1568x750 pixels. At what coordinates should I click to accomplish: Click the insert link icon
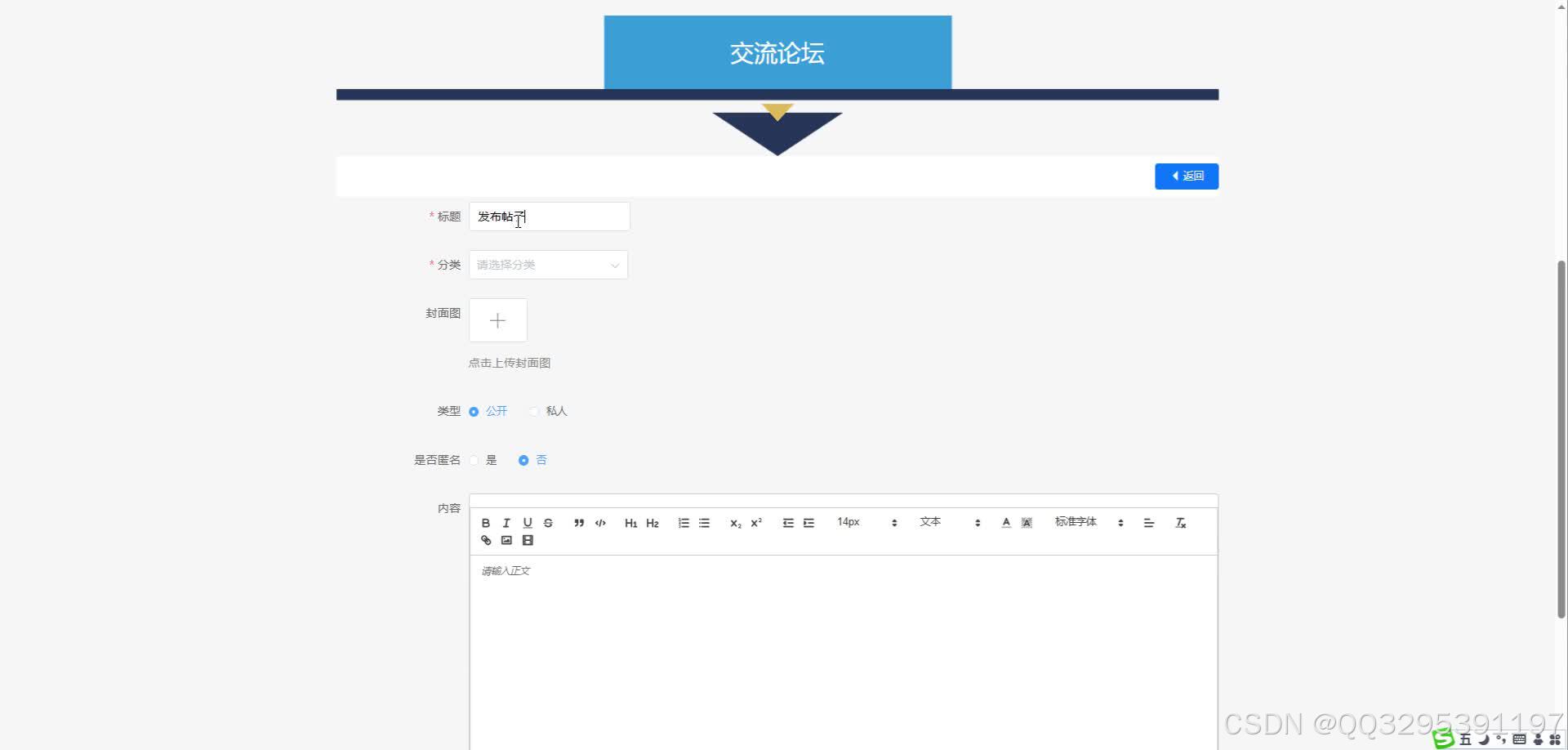[486, 540]
